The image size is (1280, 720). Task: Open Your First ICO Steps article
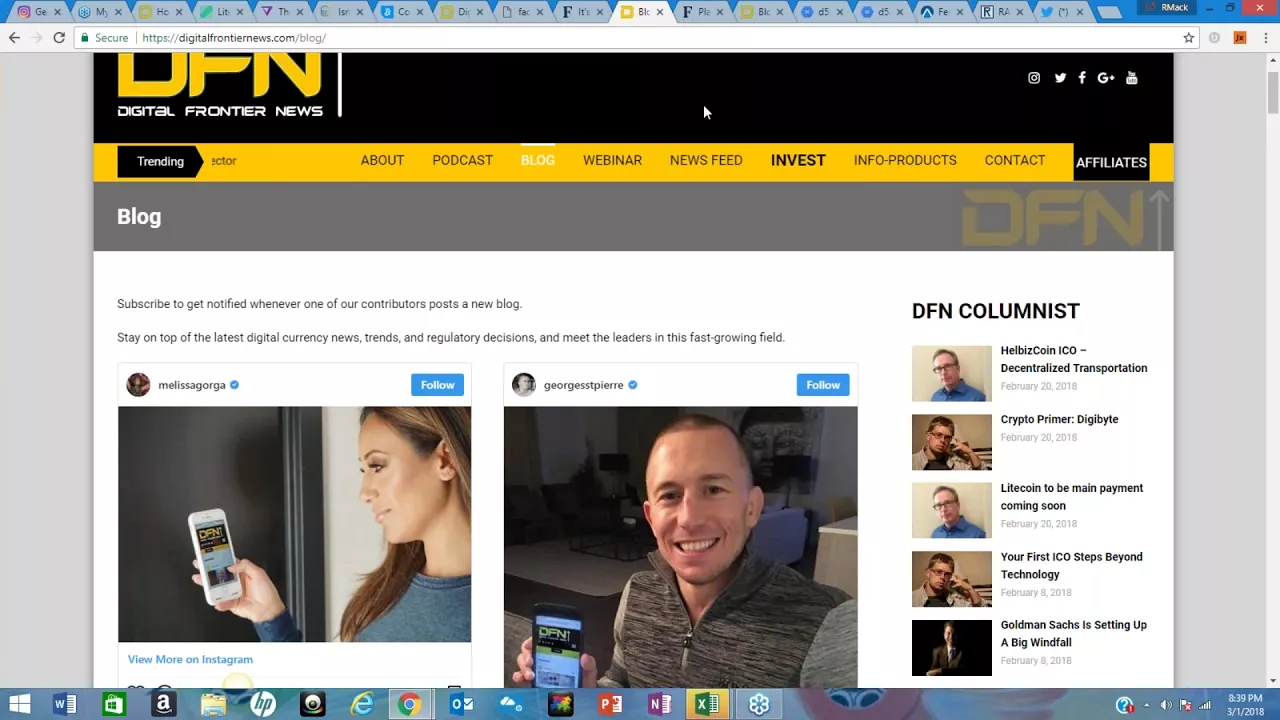(1071, 566)
